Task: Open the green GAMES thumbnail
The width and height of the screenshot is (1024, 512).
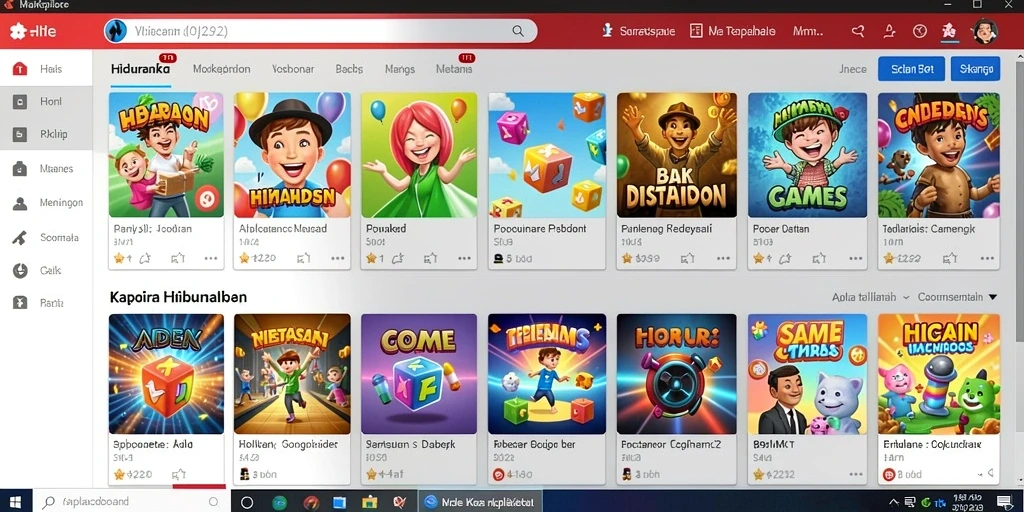Action: point(807,155)
